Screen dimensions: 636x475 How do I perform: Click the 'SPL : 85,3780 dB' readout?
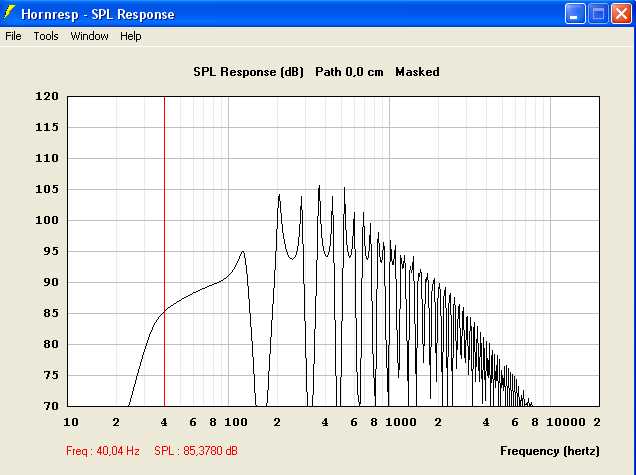[196, 451]
